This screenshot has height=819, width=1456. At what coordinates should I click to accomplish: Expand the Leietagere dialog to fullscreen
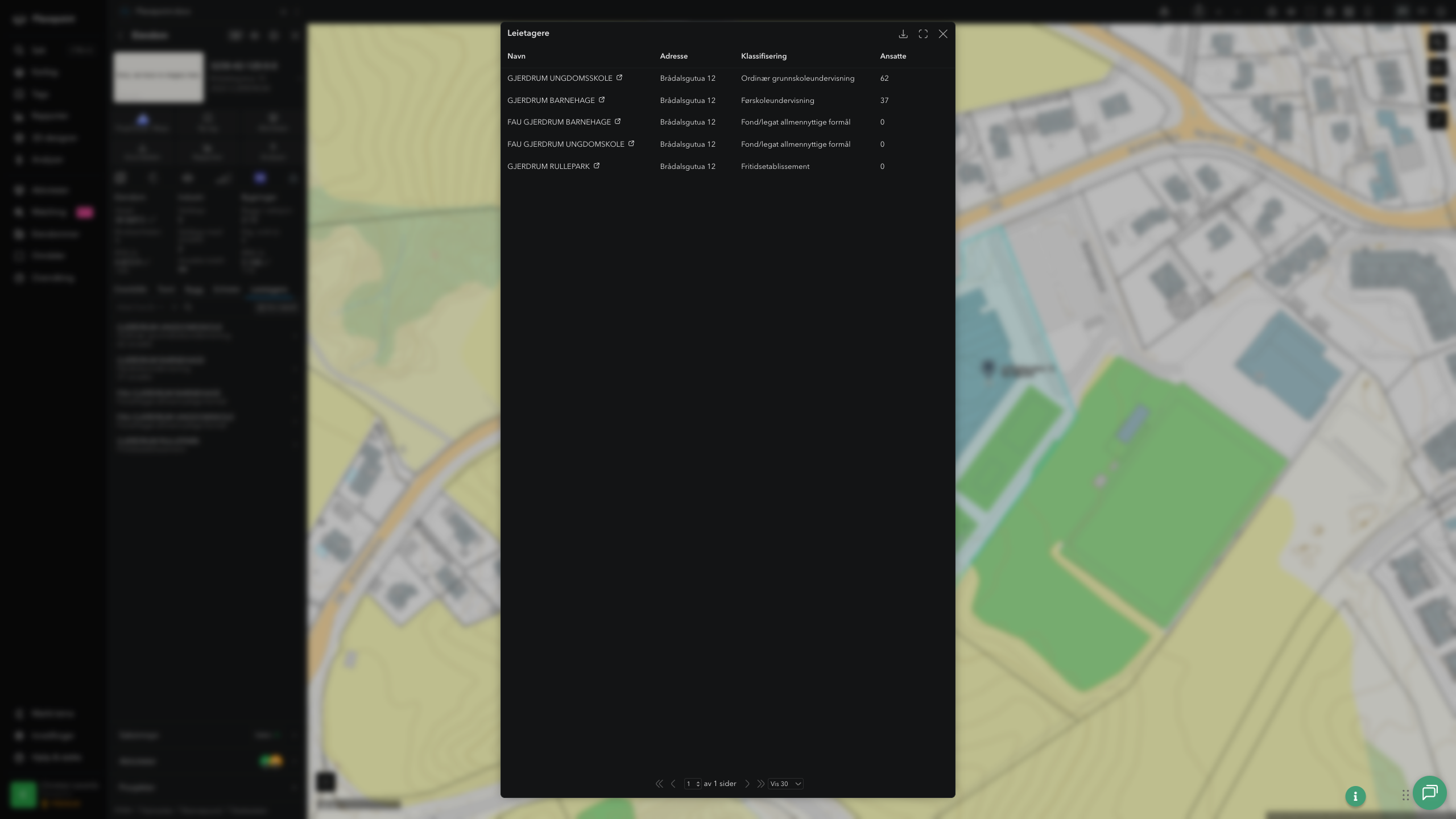pyautogui.click(x=923, y=34)
